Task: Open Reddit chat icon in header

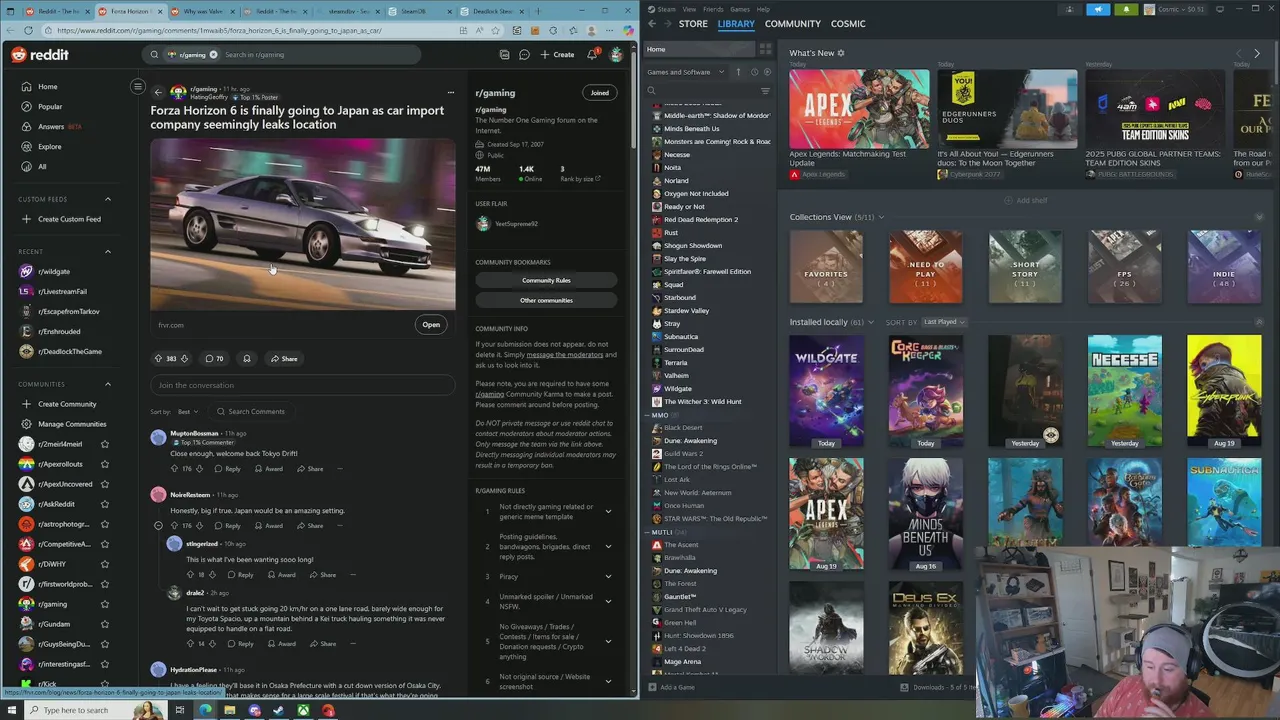Action: tap(524, 54)
